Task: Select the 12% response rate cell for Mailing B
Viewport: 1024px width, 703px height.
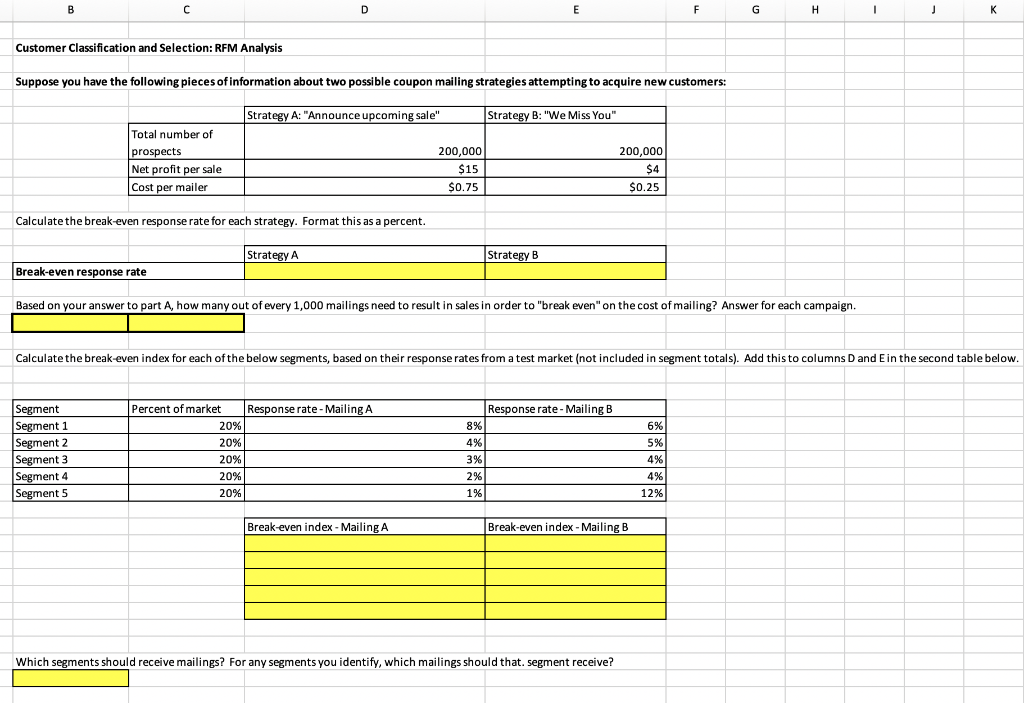Action: [x=575, y=493]
